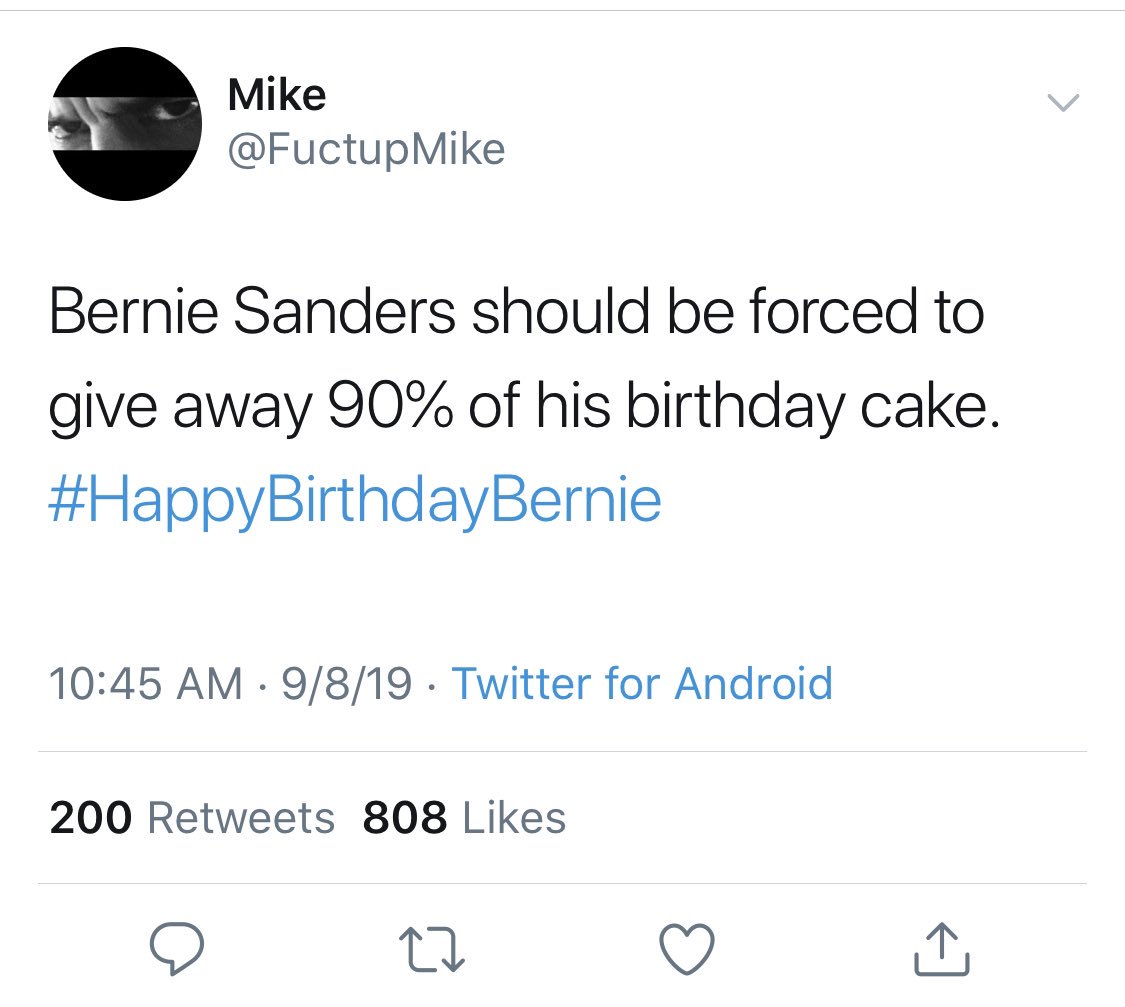Tap the reply speech bubble icon

click(x=177, y=947)
